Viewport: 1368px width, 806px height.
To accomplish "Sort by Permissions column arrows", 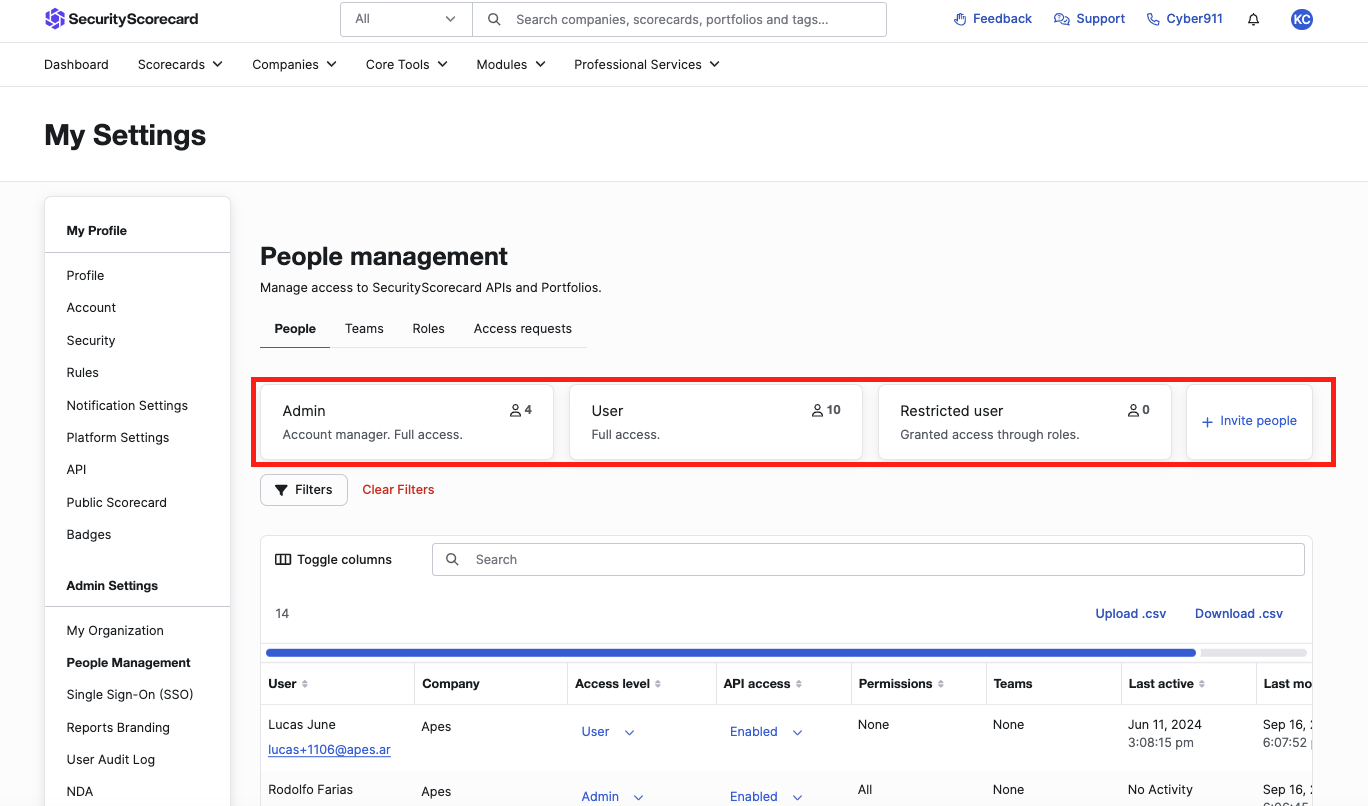I will tap(941, 684).
